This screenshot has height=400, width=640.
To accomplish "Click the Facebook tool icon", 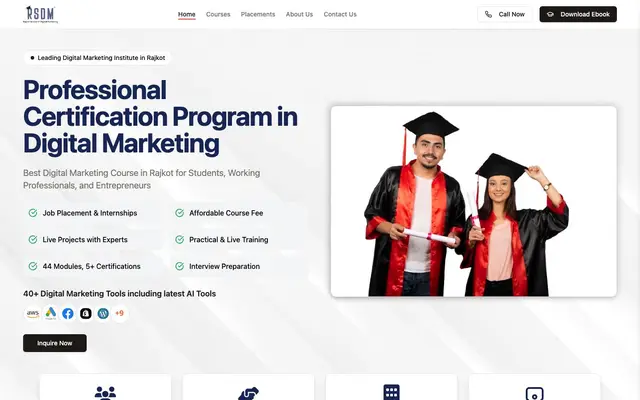I will click(x=68, y=313).
